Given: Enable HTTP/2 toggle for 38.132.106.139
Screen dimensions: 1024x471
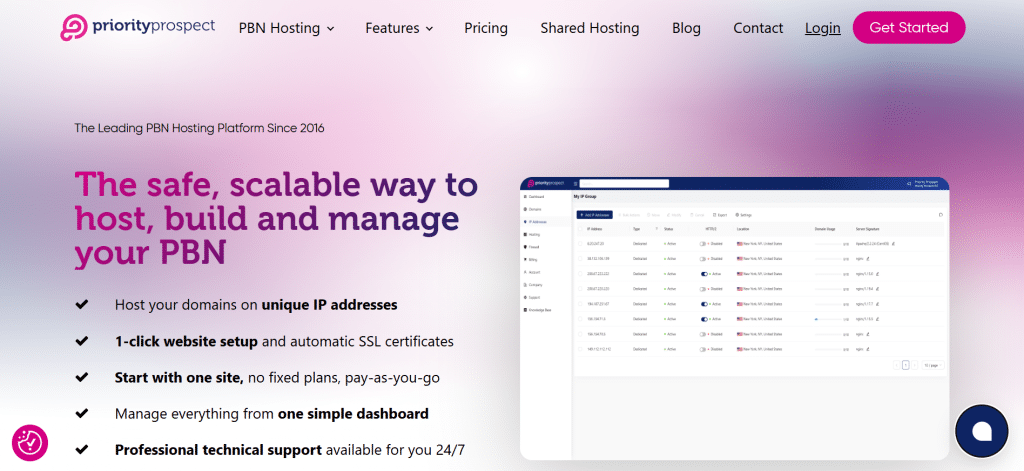Looking at the screenshot, I should 703,259.
